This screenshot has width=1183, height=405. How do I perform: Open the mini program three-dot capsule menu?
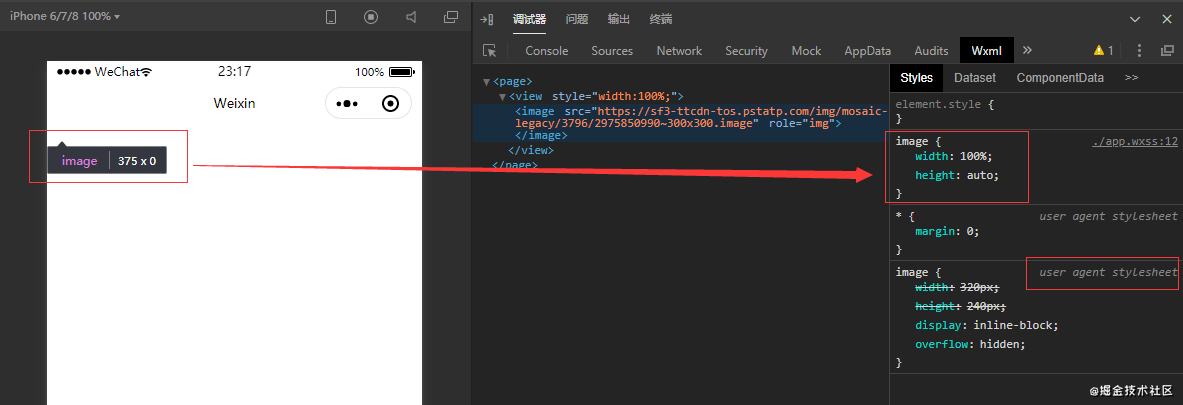[346, 103]
